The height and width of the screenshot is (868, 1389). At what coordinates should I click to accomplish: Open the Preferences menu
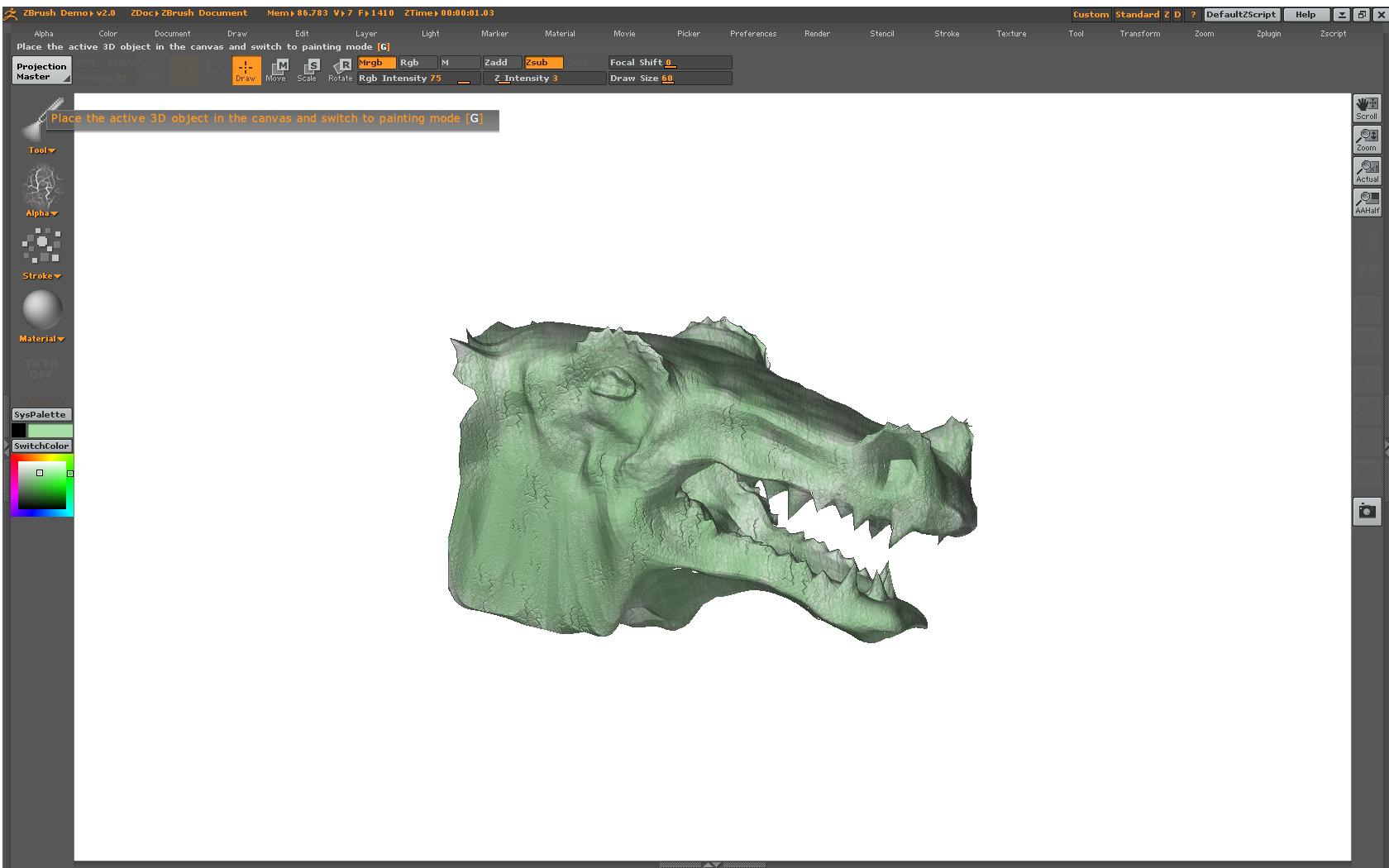tap(753, 34)
